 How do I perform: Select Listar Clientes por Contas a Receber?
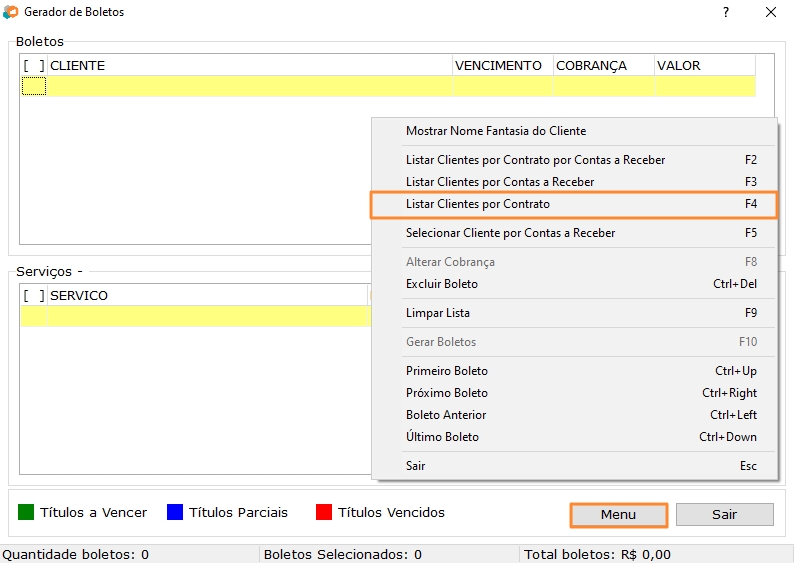click(x=500, y=182)
